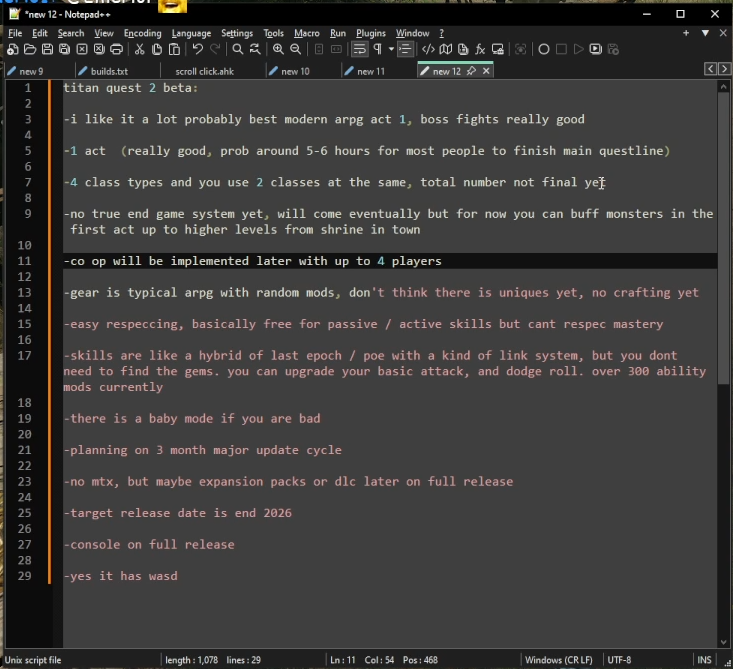
Task: Open the Replace toolbar icon
Action: 255,49
